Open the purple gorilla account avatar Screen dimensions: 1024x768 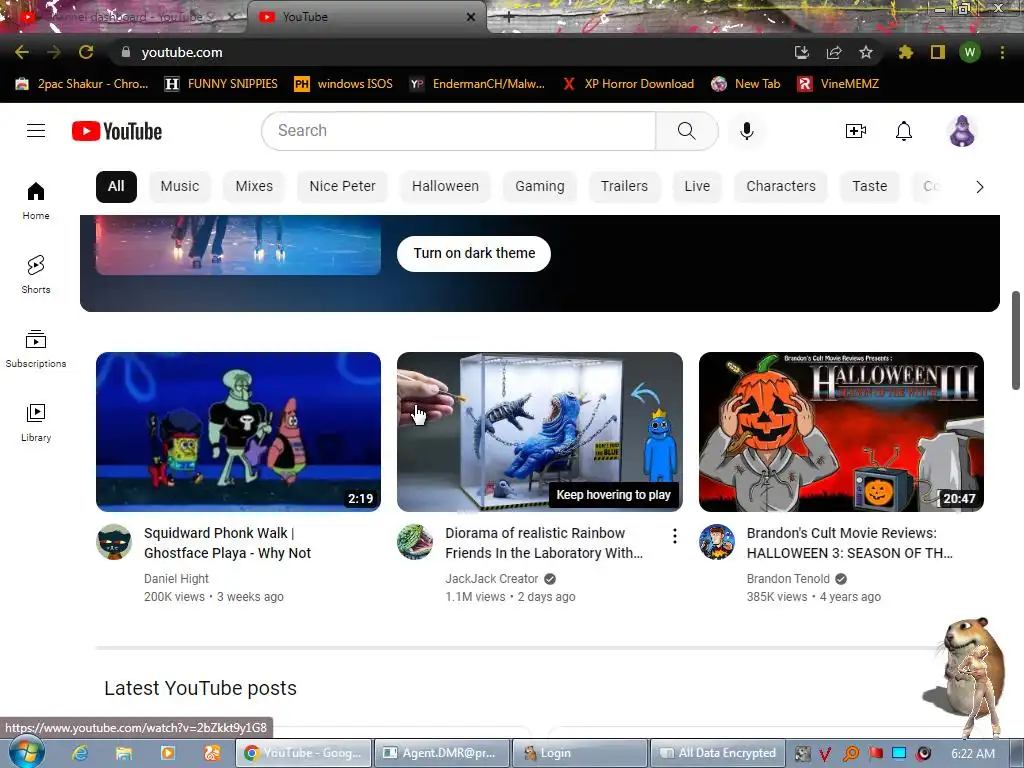[x=962, y=131]
